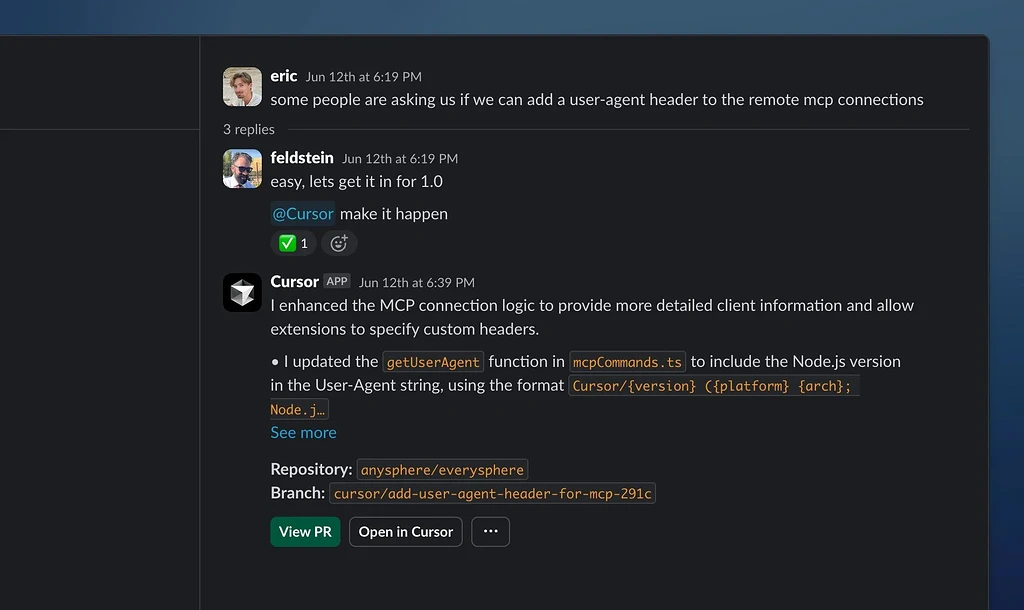Select the mcpCommands.ts code snippet
1024x610 pixels.
coord(625,362)
